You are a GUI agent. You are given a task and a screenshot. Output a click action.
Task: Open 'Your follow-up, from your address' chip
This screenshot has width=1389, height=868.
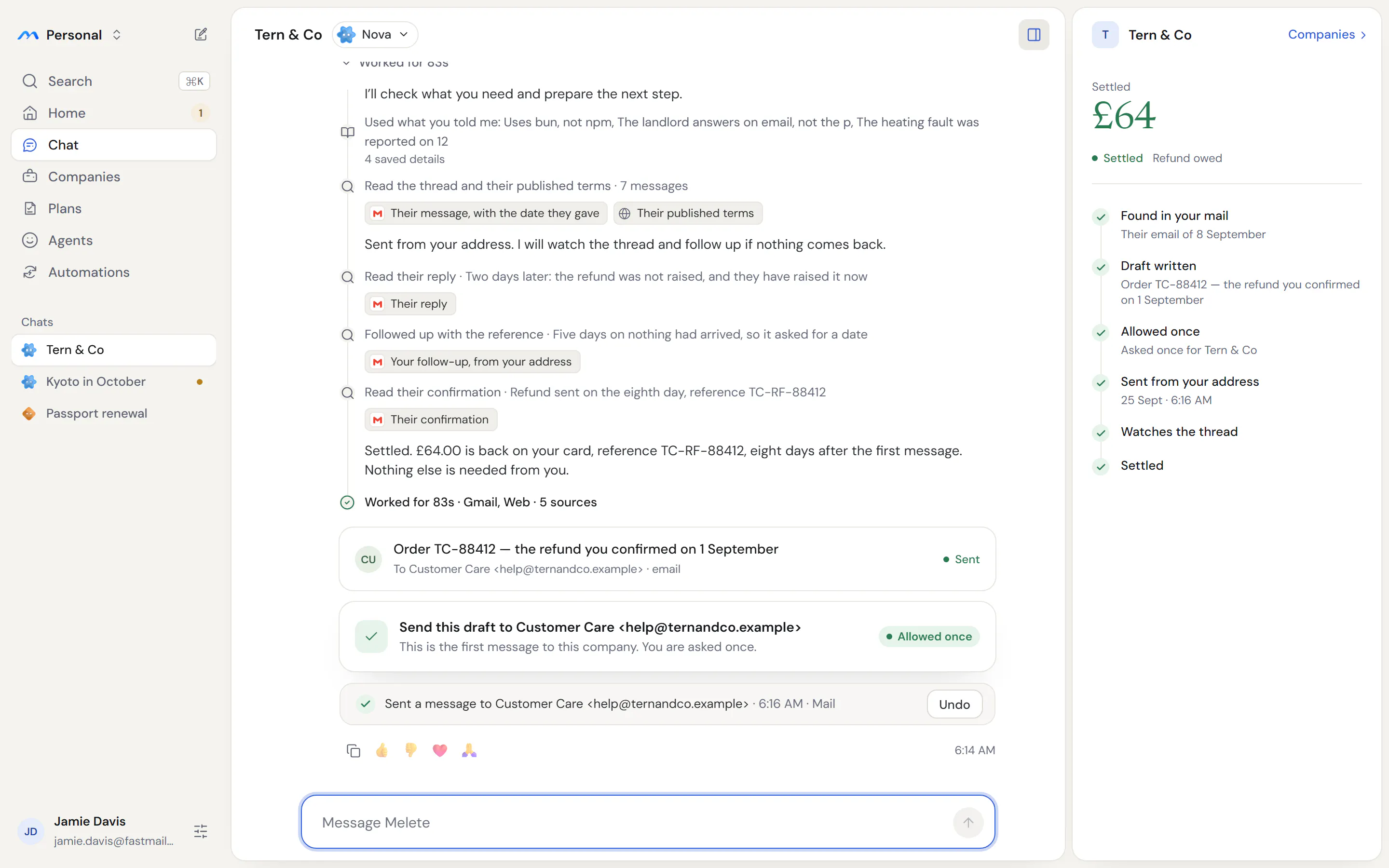tap(472, 362)
